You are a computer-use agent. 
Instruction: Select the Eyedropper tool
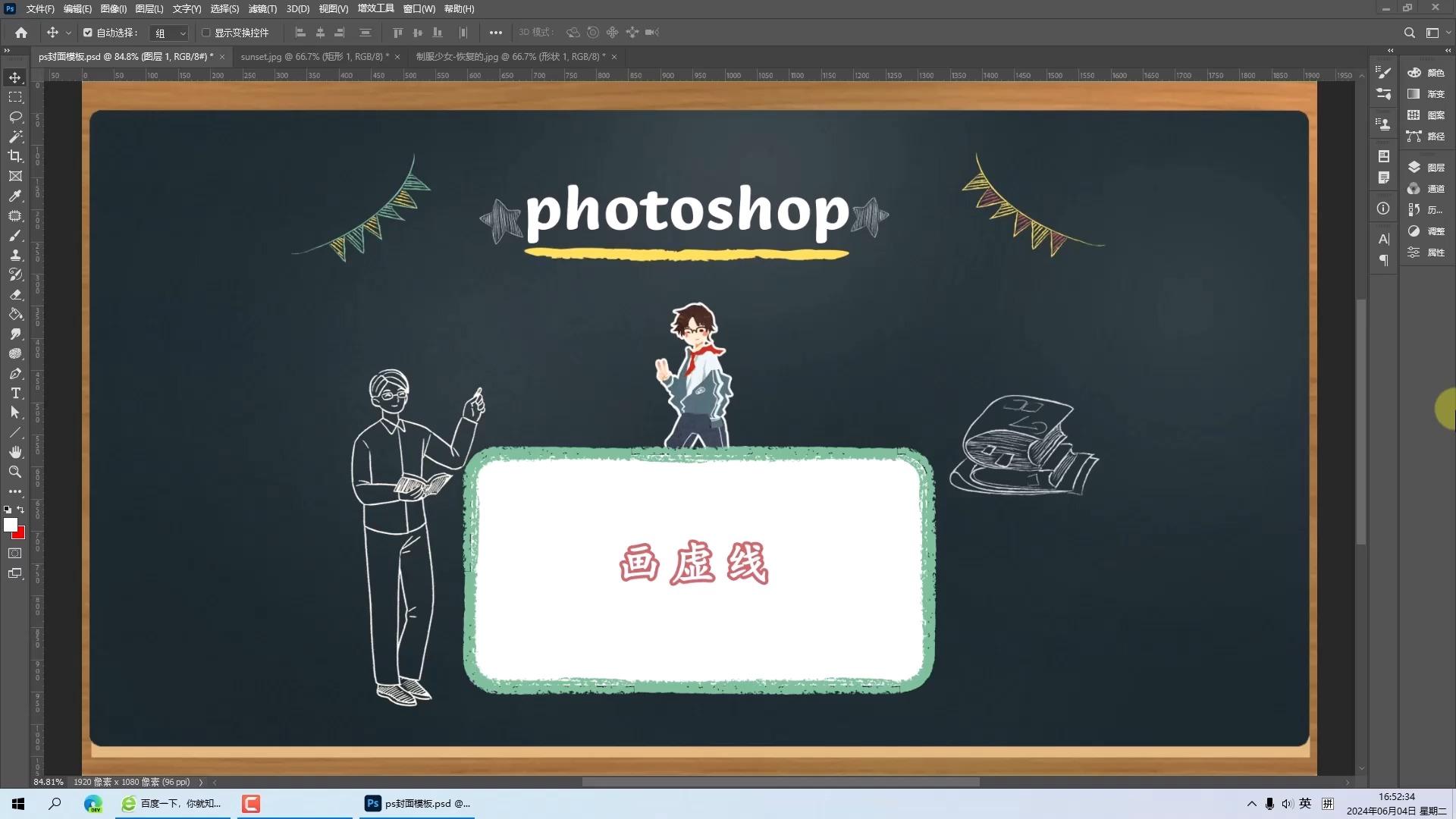15,196
